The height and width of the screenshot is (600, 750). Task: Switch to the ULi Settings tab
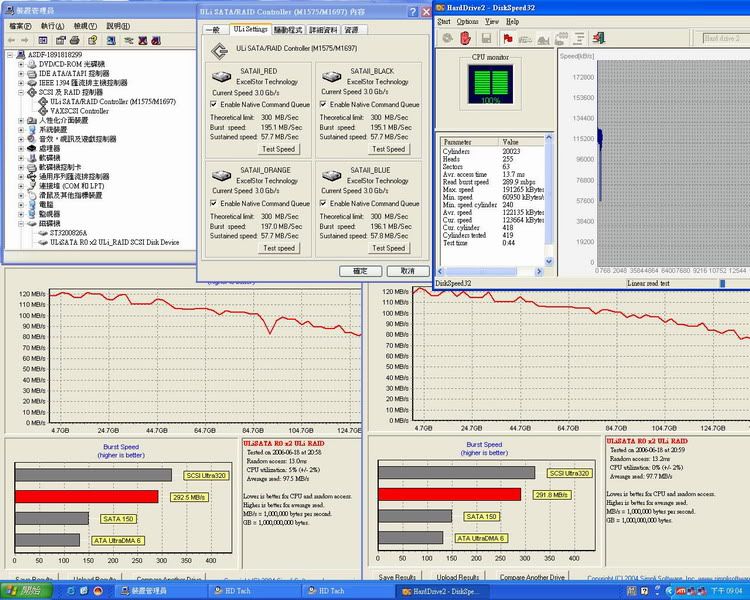pyautogui.click(x=250, y=29)
